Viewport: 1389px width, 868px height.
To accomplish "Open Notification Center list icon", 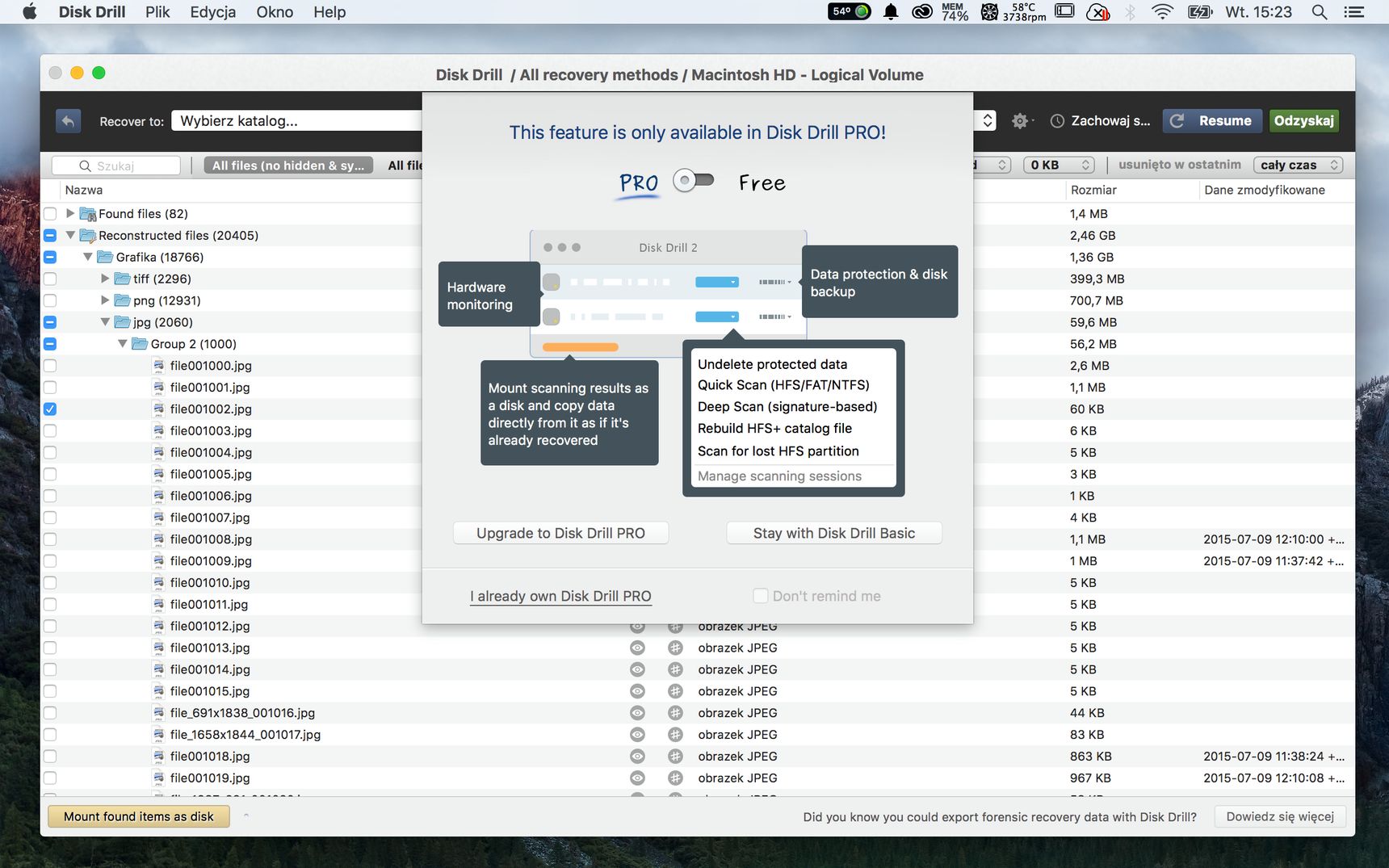I will 1353,12.
